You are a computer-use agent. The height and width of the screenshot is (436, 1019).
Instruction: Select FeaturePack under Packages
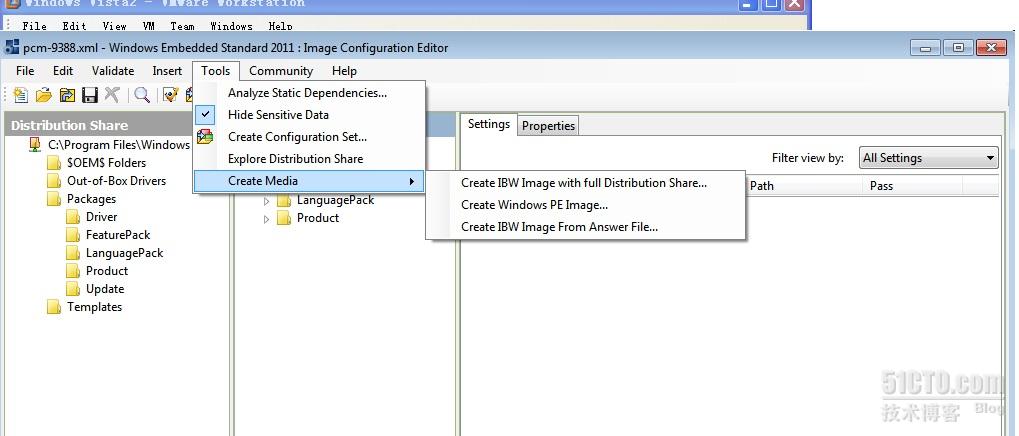(x=118, y=235)
